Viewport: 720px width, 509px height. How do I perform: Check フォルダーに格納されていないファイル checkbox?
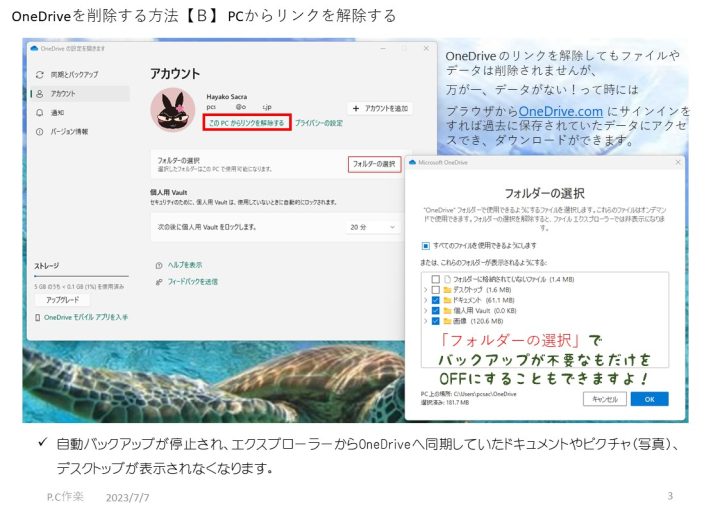(435, 279)
